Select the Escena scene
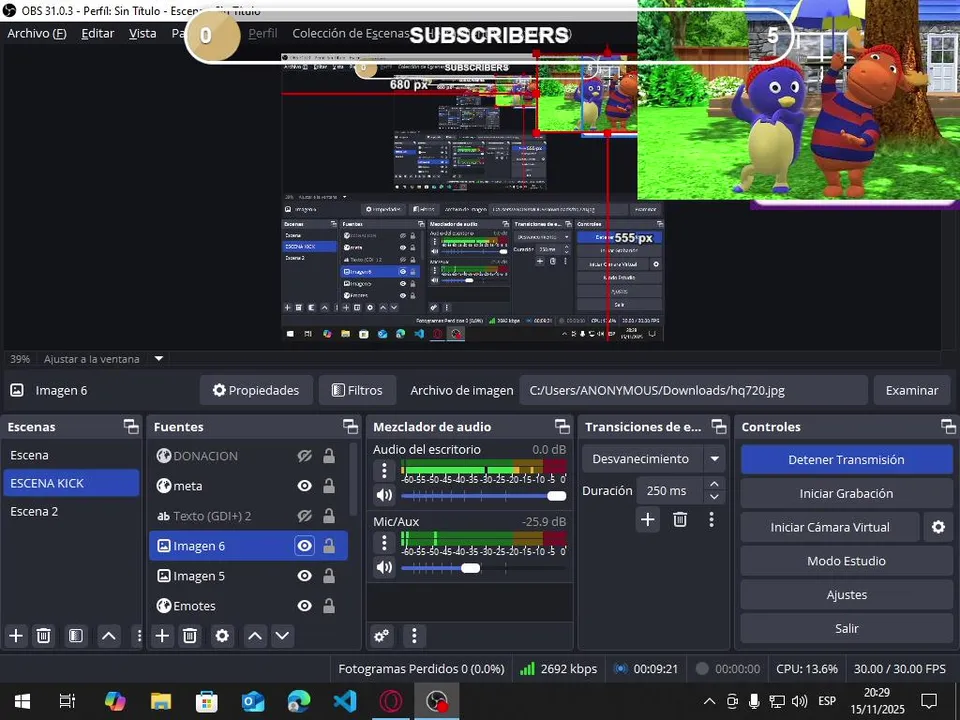 [71, 456]
